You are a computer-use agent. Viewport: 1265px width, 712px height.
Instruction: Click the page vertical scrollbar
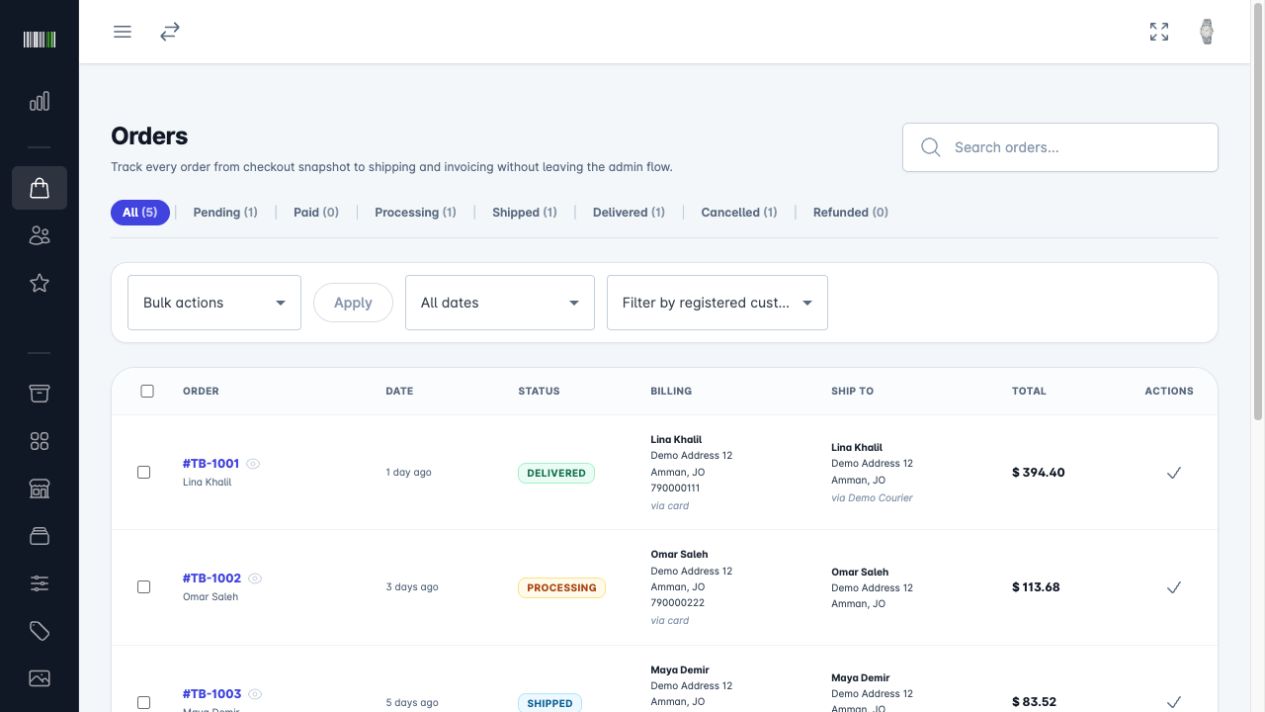(1258, 211)
